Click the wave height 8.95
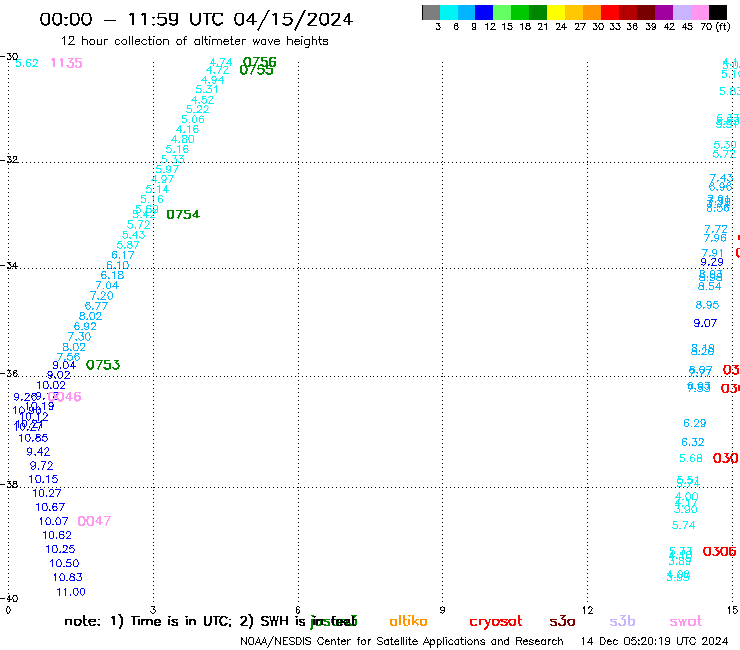The width and height of the screenshot is (740, 650). point(707,305)
